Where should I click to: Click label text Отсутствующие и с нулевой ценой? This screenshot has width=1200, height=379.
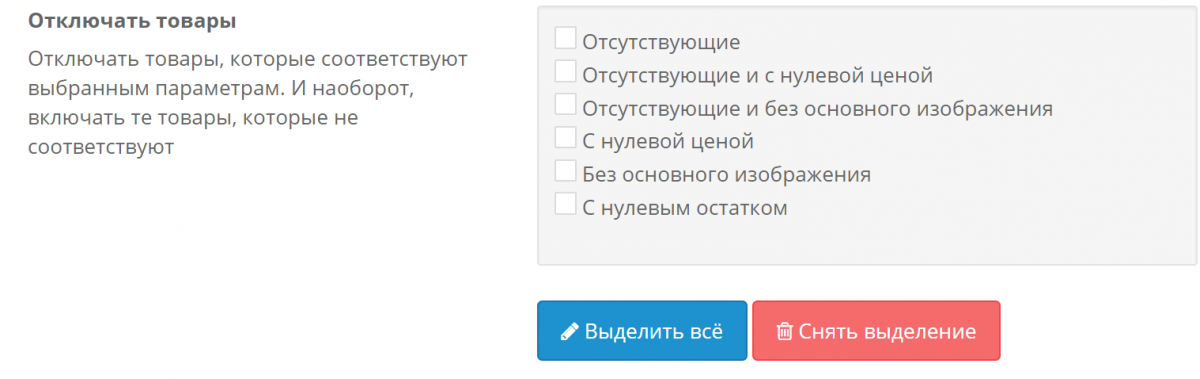point(757,75)
